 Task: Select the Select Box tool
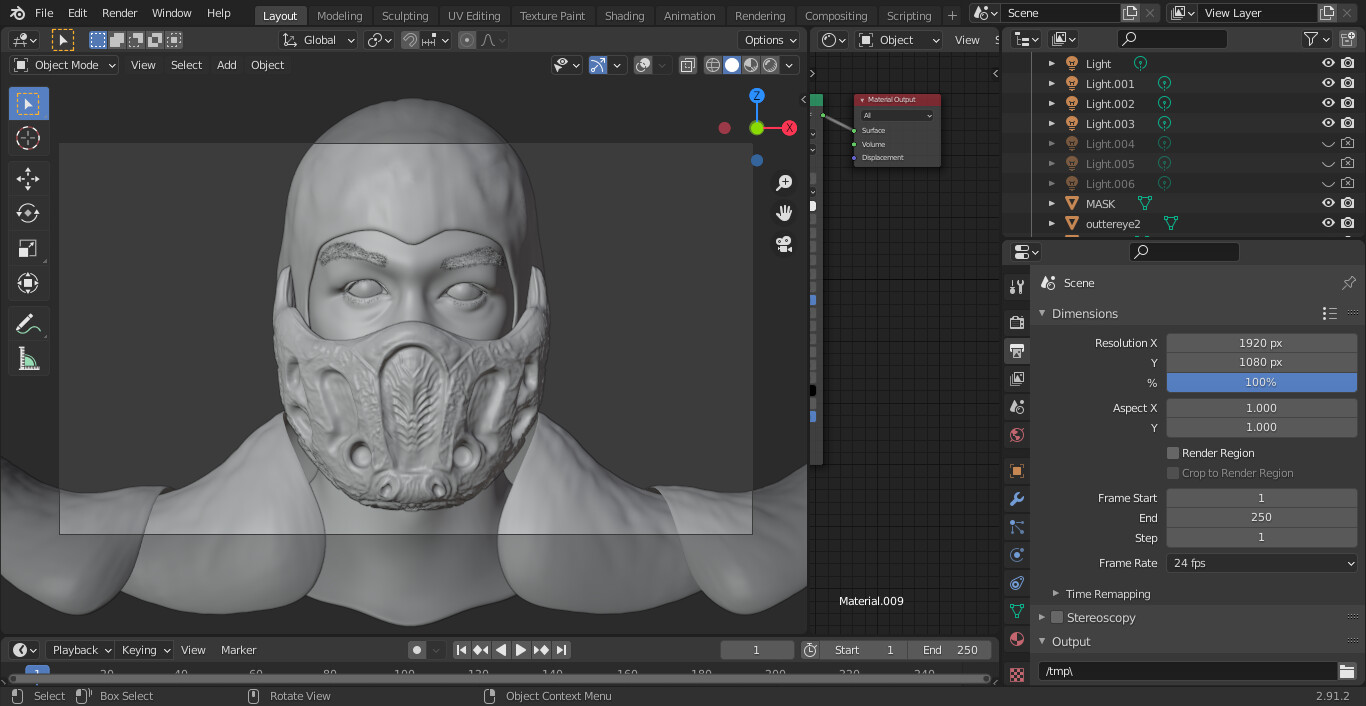click(28, 104)
